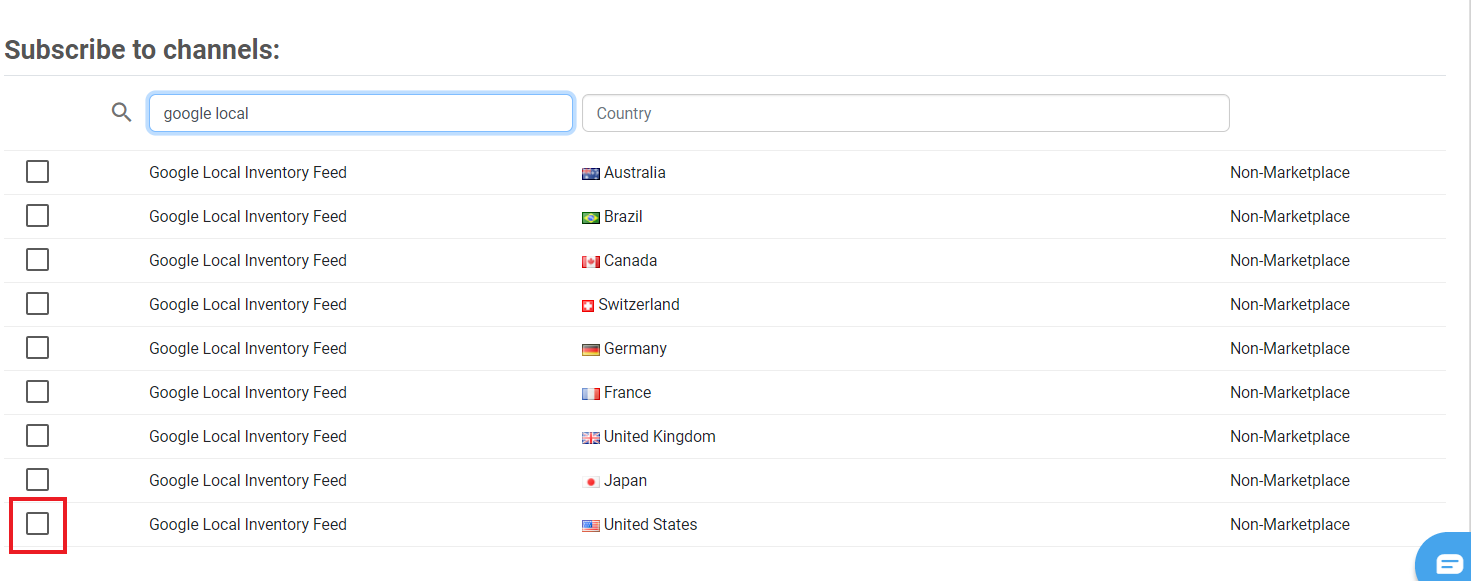Click the 'Germany' country name
Screen dimensions: 1471x581
point(635,348)
